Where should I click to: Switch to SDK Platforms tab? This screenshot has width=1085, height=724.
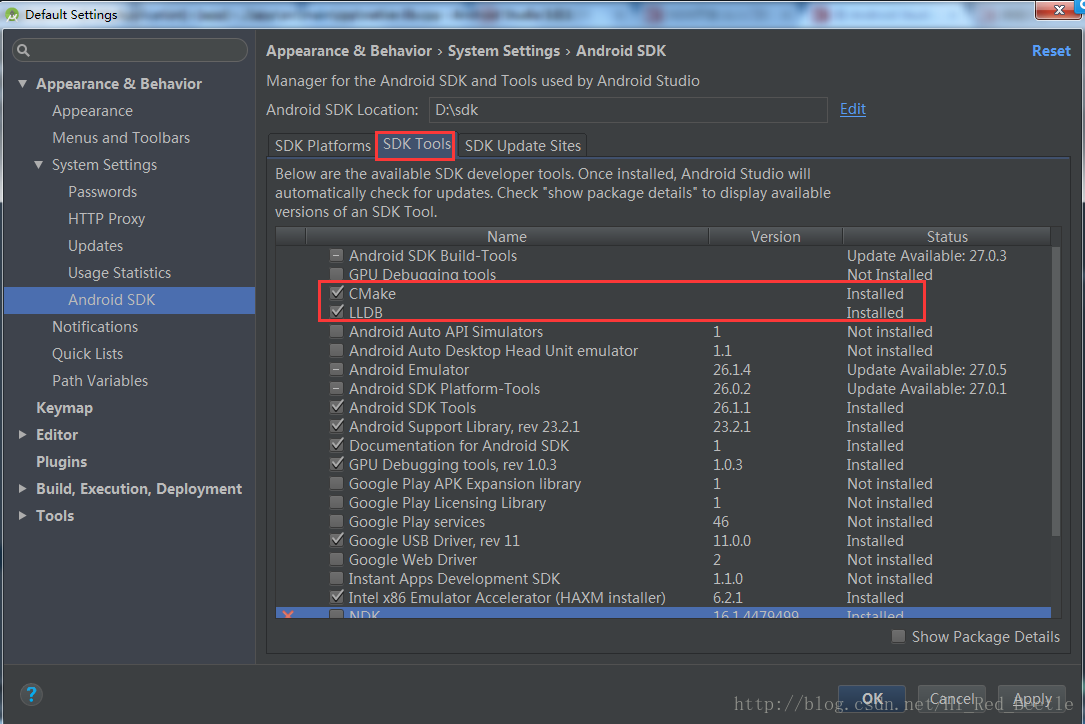[322, 146]
